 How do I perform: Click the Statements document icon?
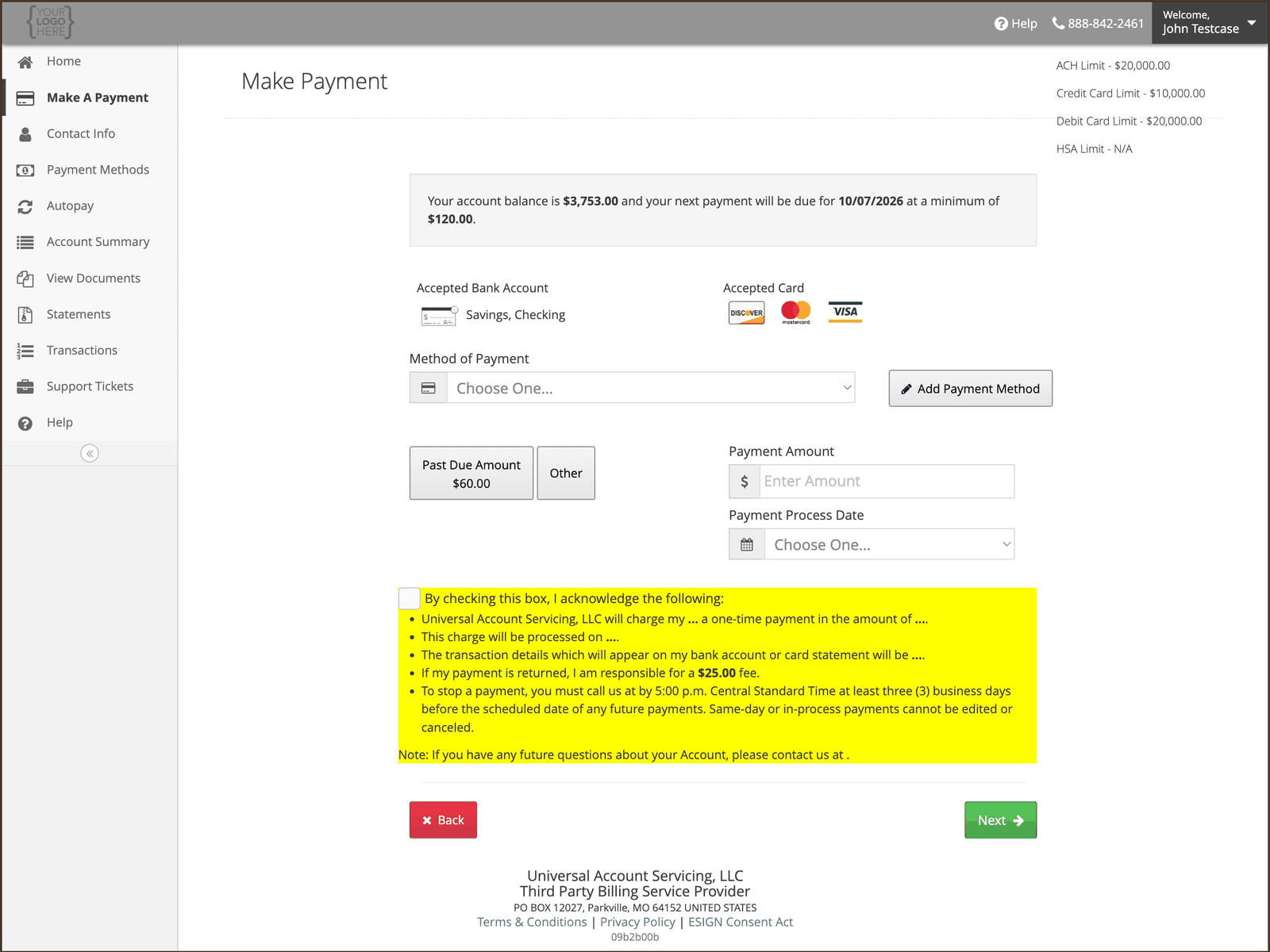25,315
